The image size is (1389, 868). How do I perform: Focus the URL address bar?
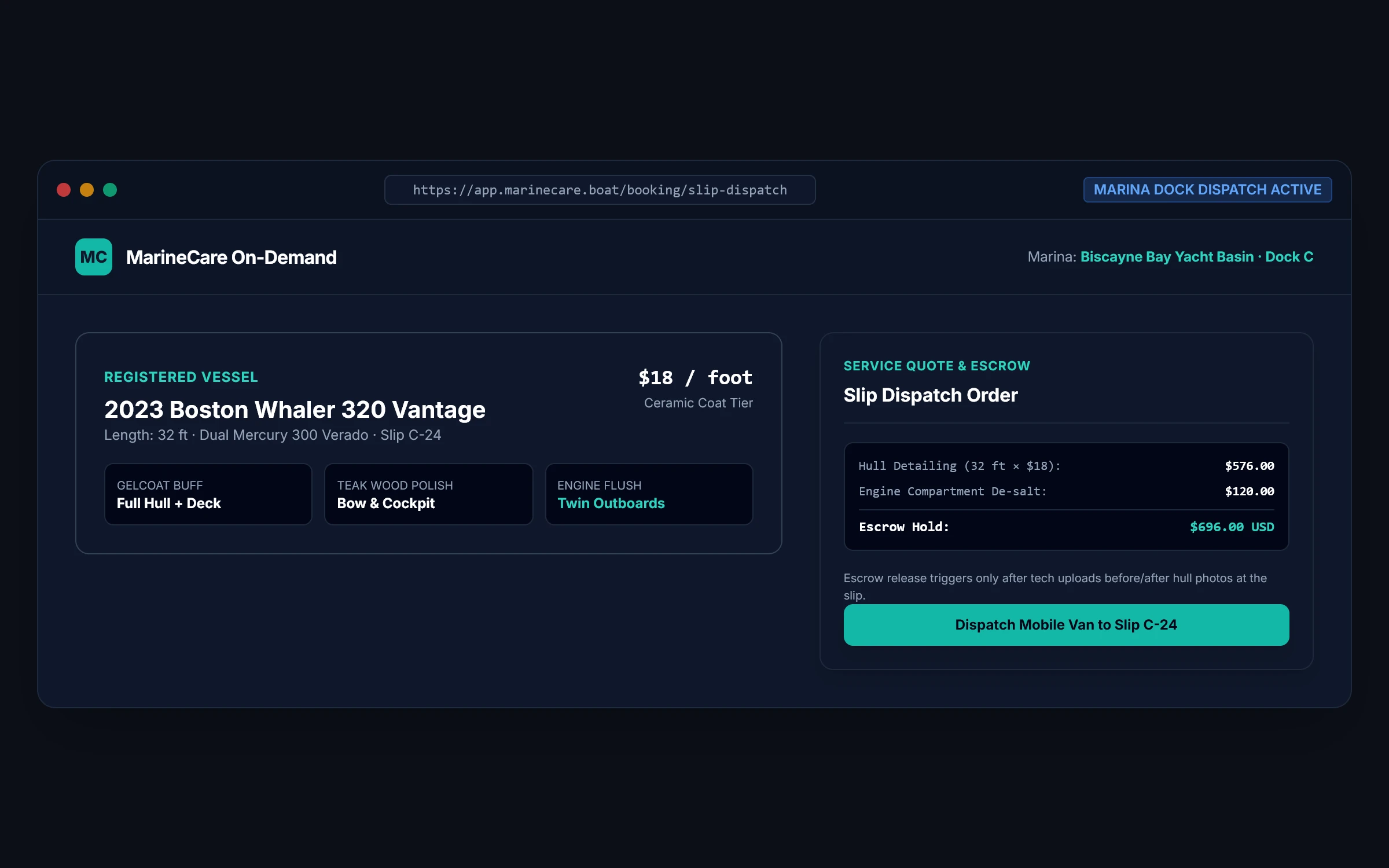[x=600, y=190]
